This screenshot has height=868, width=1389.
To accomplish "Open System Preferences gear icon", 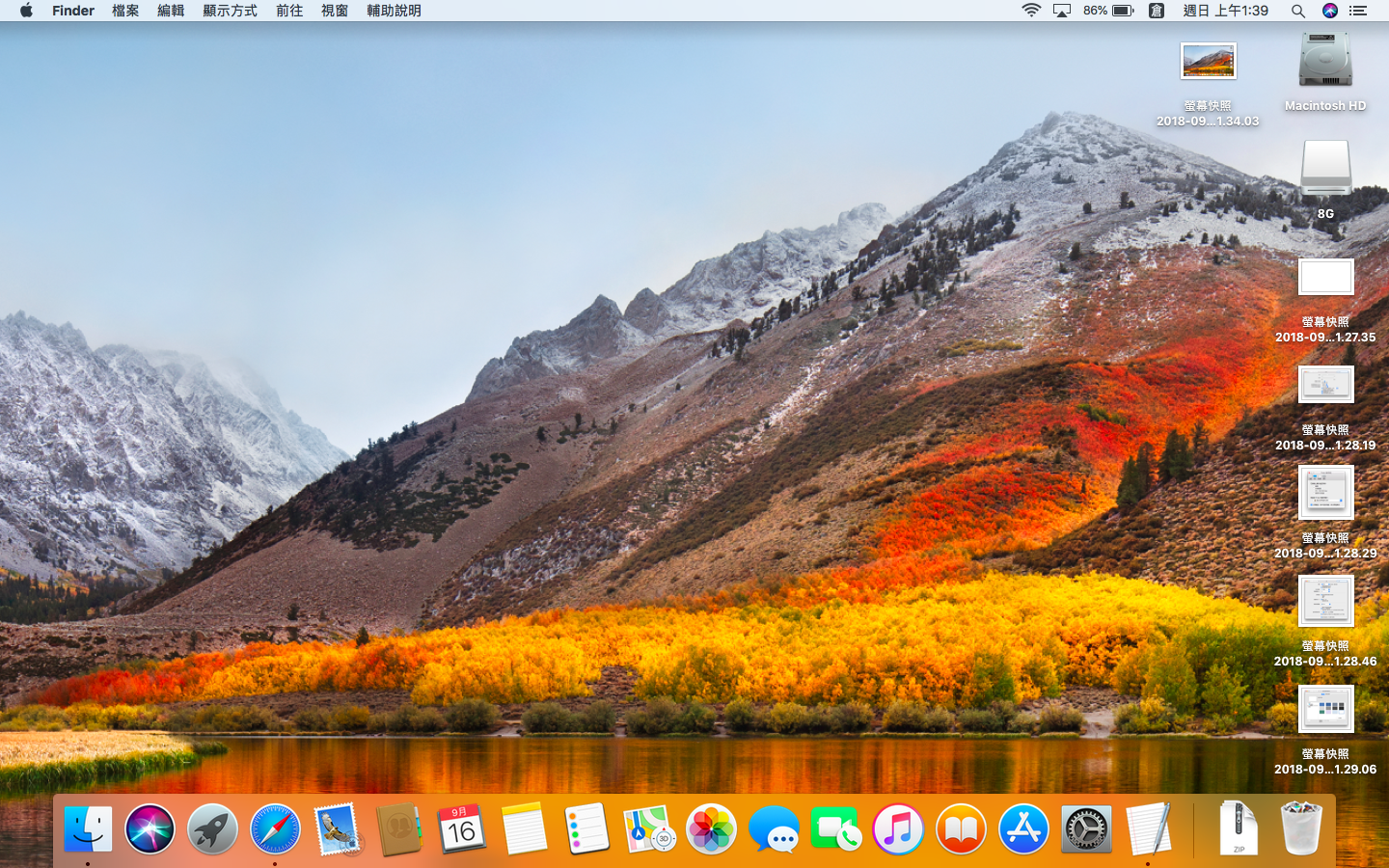I will pos(1086,828).
